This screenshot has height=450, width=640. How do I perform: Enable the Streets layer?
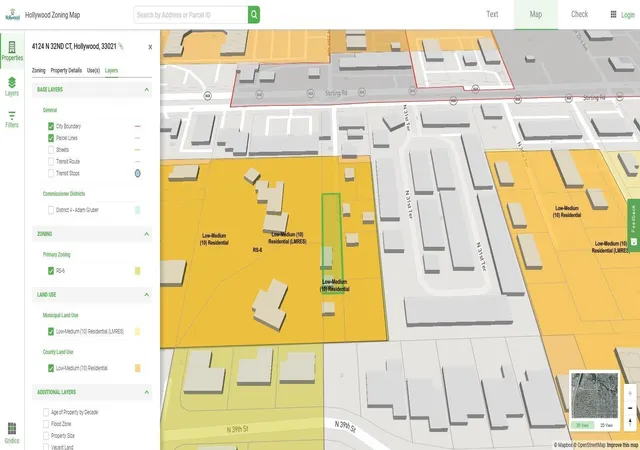51,150
